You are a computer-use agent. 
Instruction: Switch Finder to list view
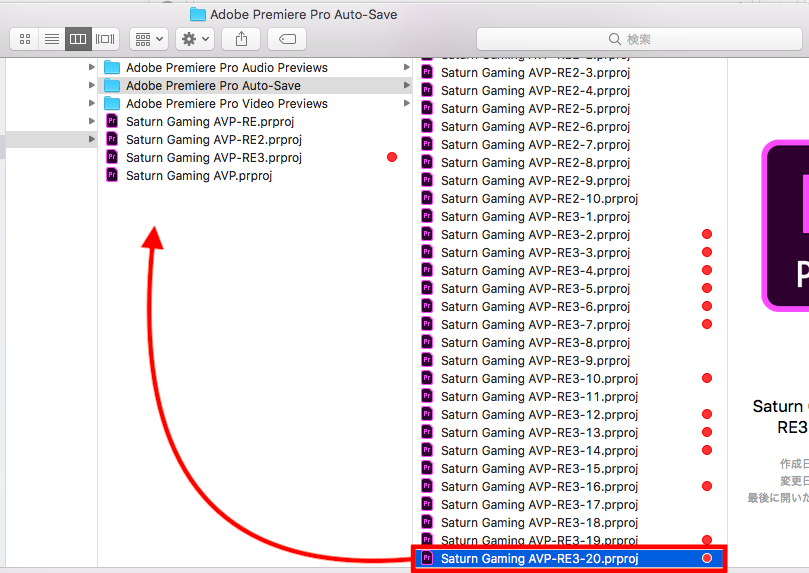coord(52,39)
